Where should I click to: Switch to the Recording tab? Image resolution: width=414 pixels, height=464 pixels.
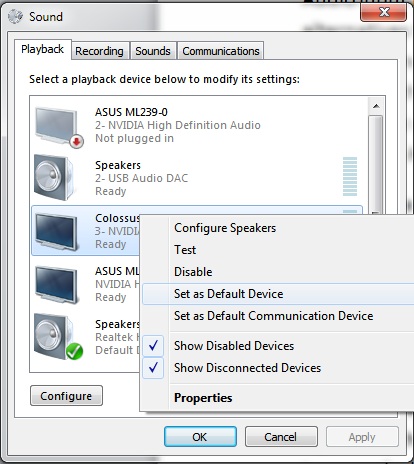point(99,51)
